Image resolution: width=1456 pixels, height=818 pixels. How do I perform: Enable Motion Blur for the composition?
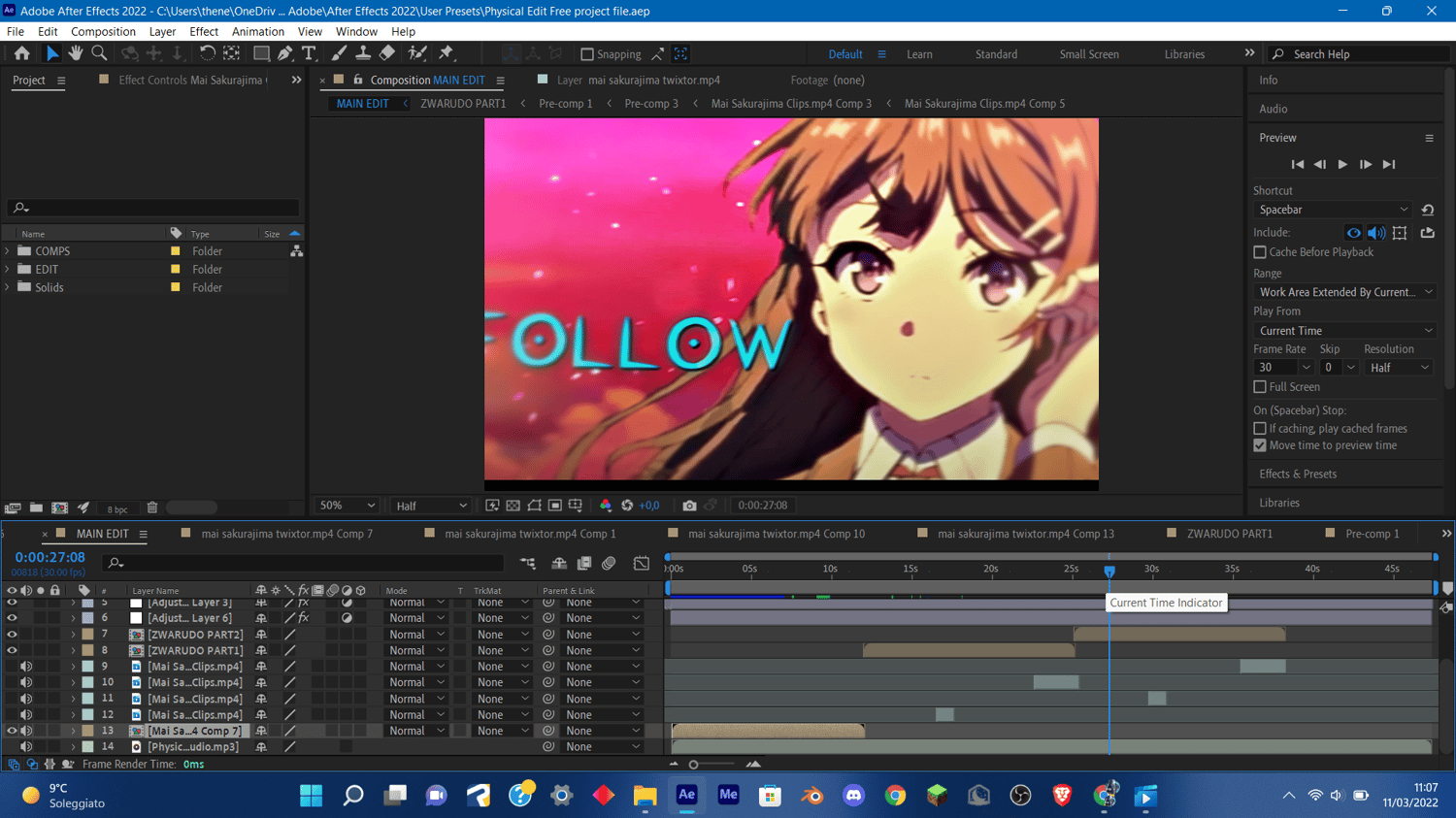click(609, 563)
